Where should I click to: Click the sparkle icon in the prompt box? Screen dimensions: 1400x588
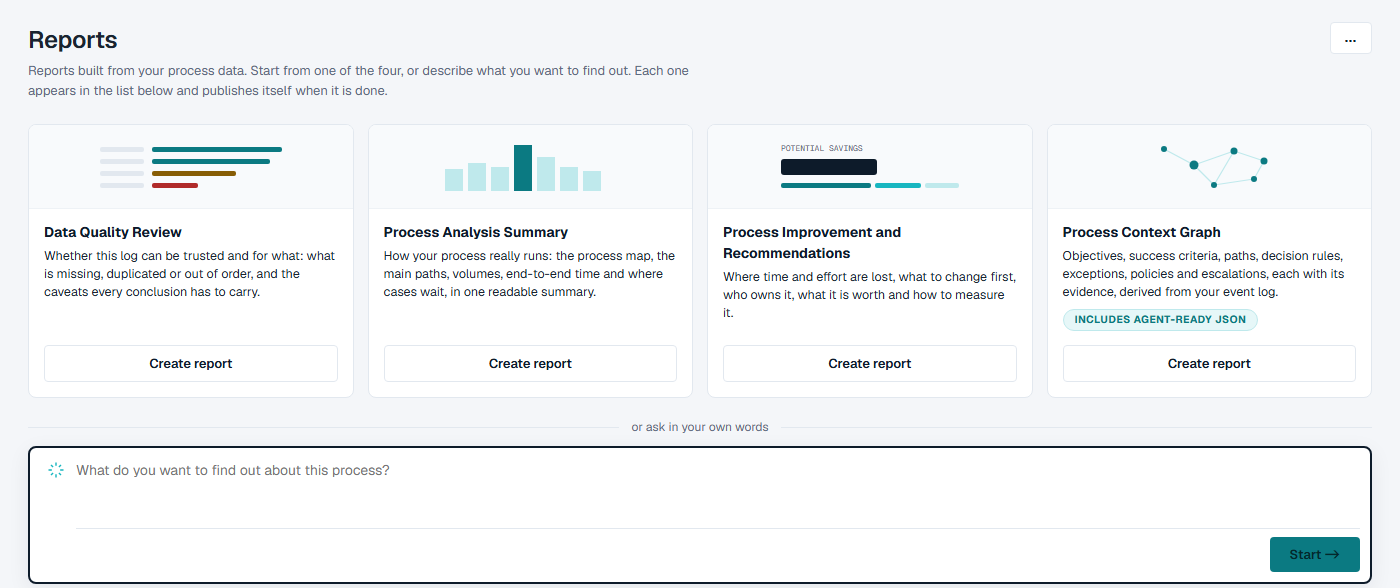pos(56,470)
